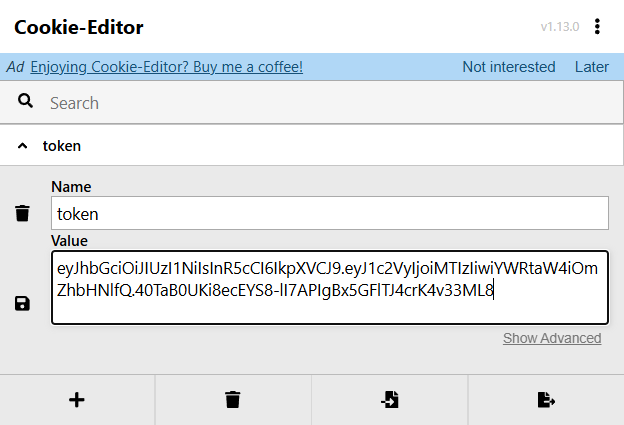
Task: Delete the token cookie with side trash icon
Action: pyautogui.click(x=22, y=213)
